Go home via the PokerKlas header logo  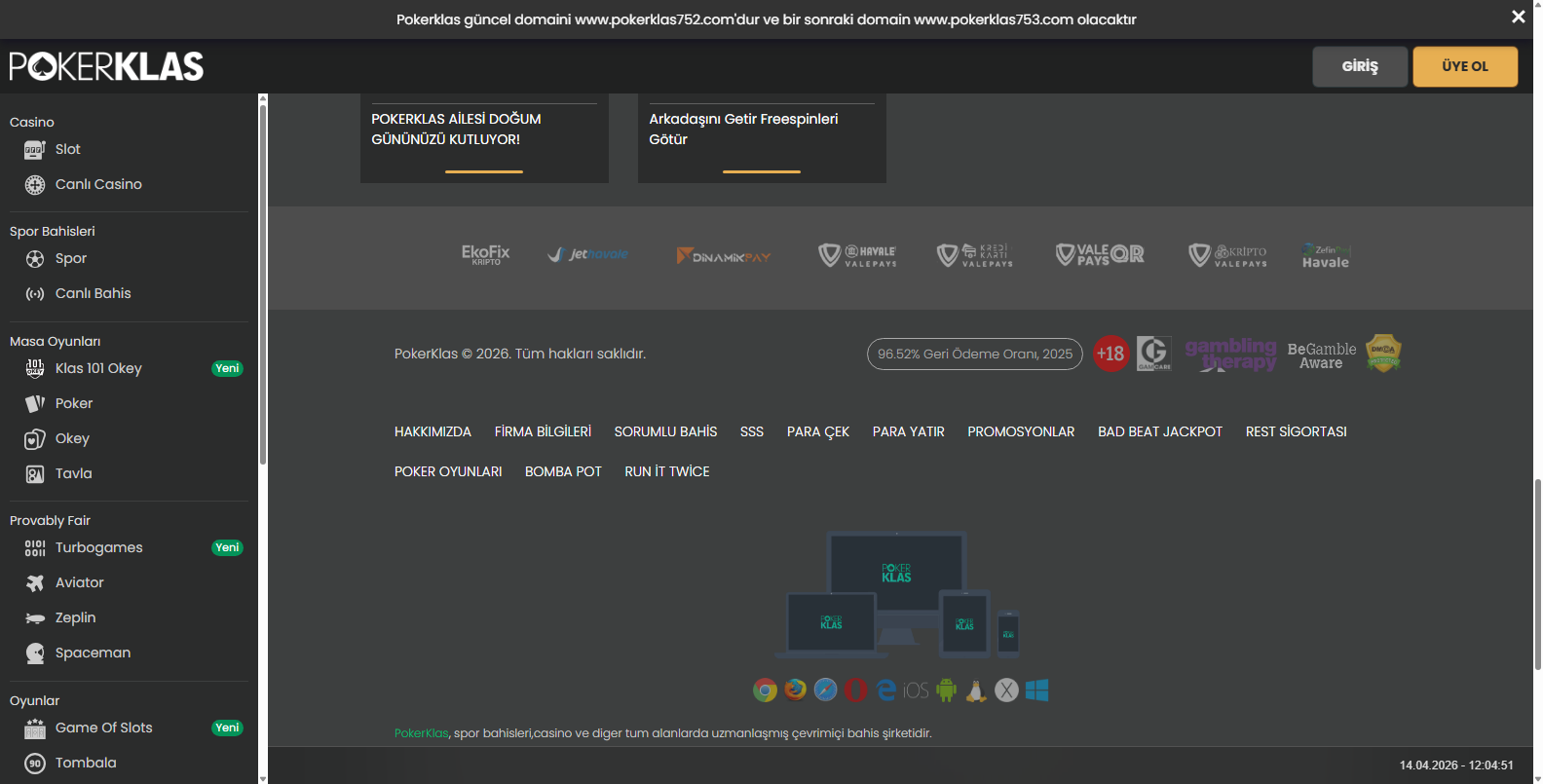106,66
